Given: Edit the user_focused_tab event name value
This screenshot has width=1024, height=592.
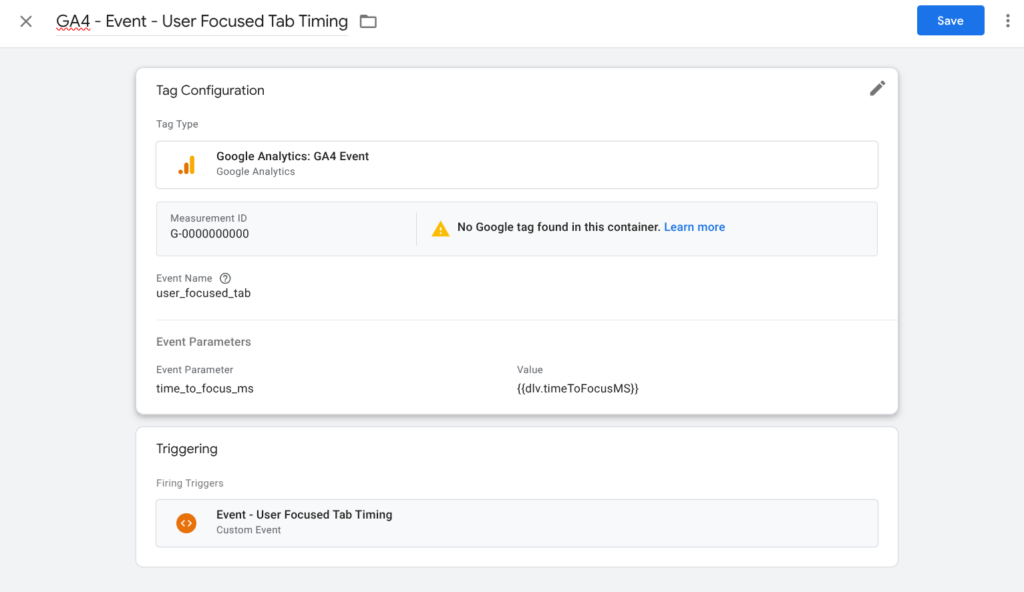Looking at the screenshot, I should (202, 293).
